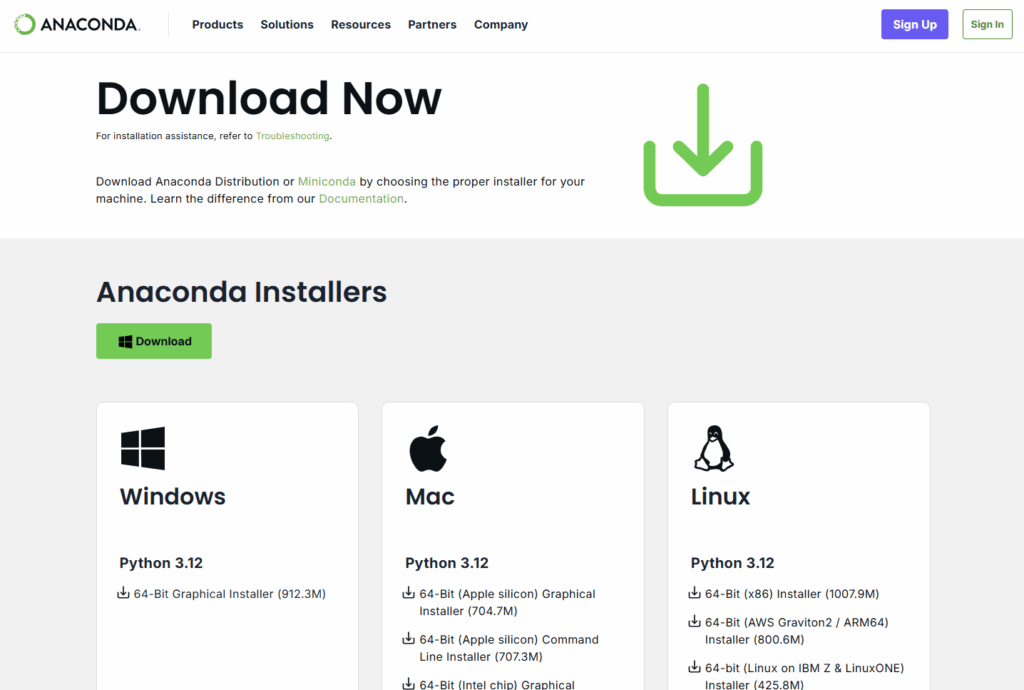Click download icon beside AWS Graviton2 installer

tap(694, 621)
